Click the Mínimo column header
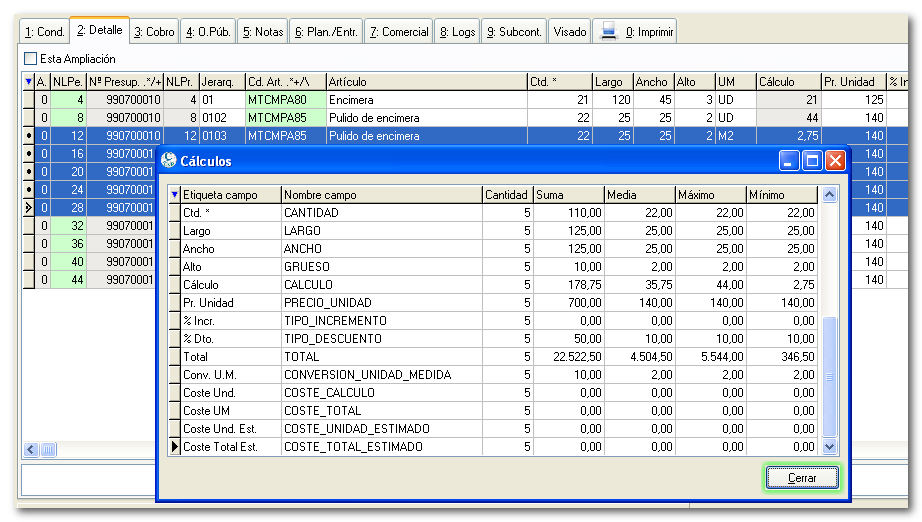 tap(781, 195)
